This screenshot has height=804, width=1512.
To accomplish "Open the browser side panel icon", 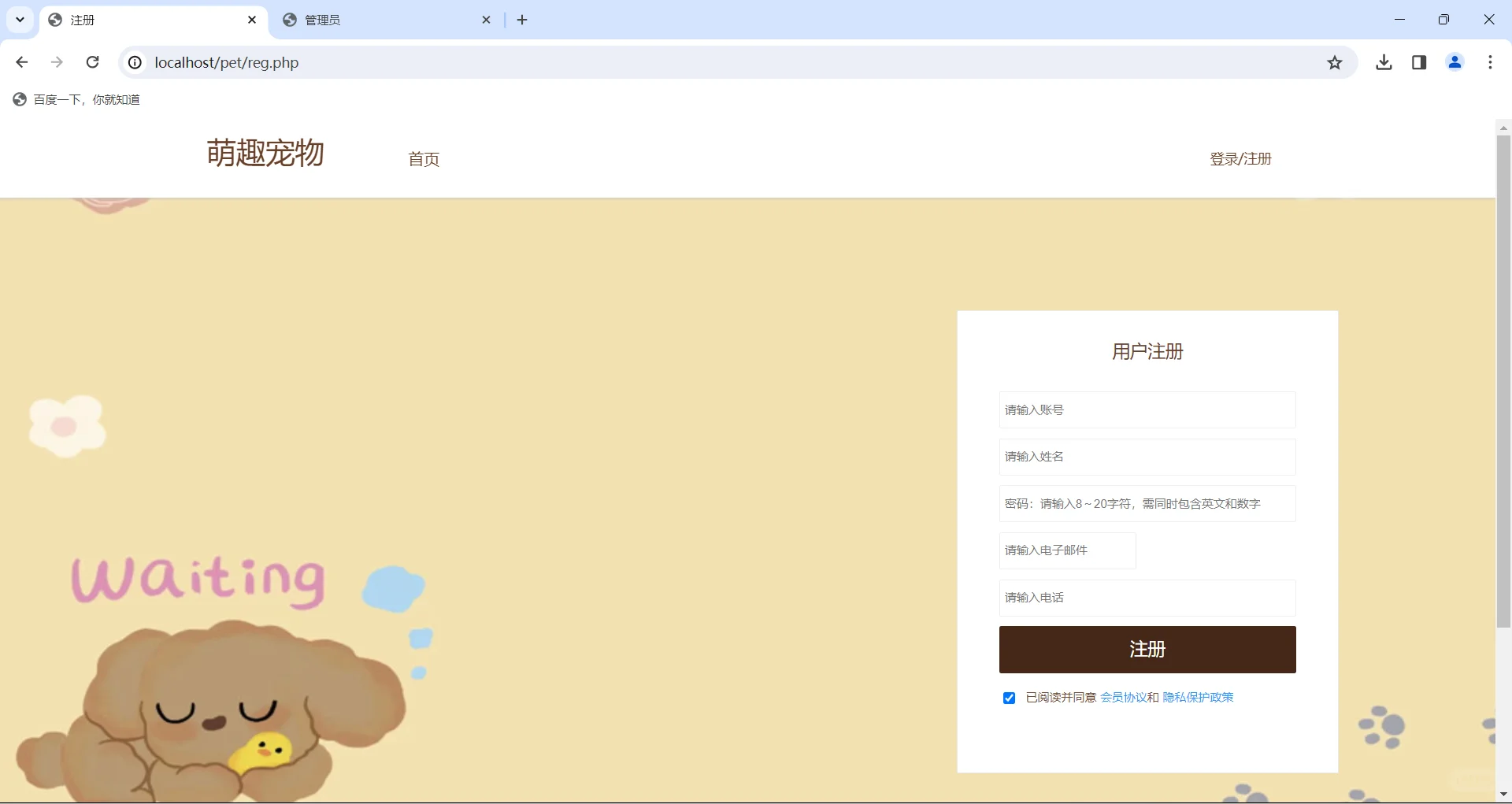I will 1418,62.
